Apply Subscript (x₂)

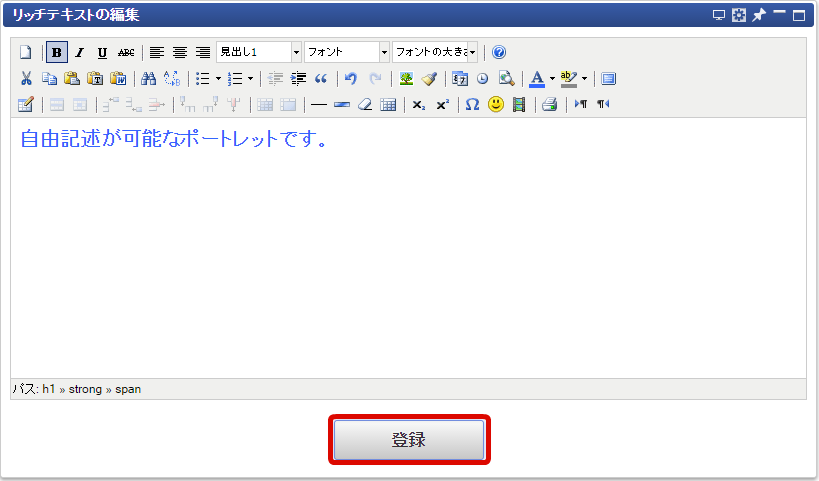tap(419, 104)
